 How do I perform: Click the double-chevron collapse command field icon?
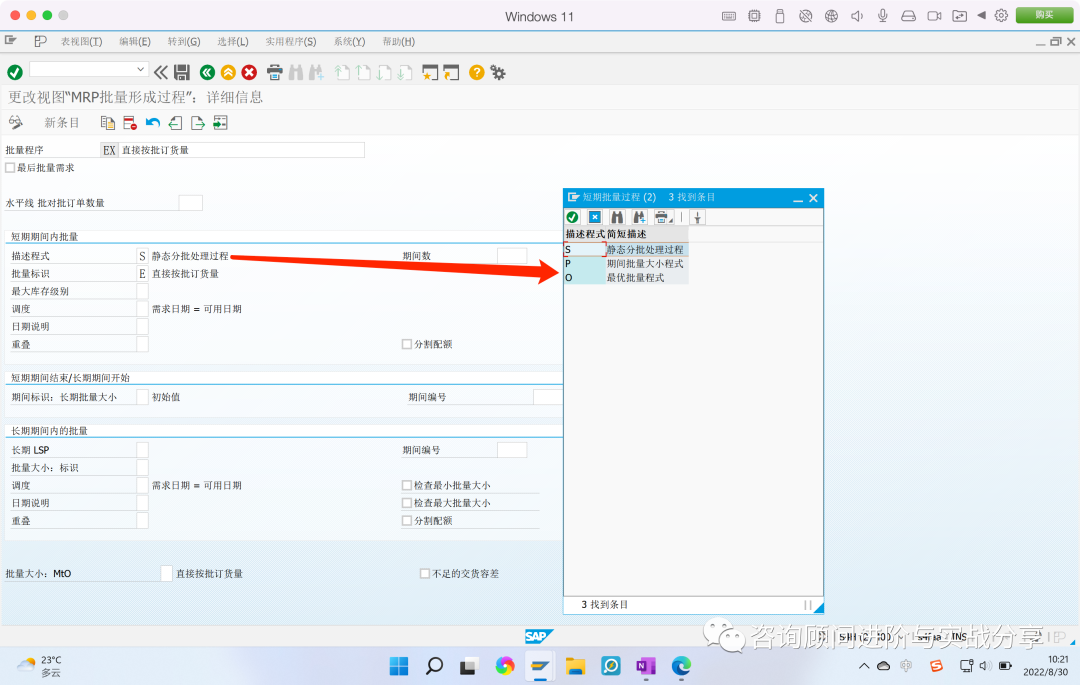pyautogui.click(x=160, y=72)
